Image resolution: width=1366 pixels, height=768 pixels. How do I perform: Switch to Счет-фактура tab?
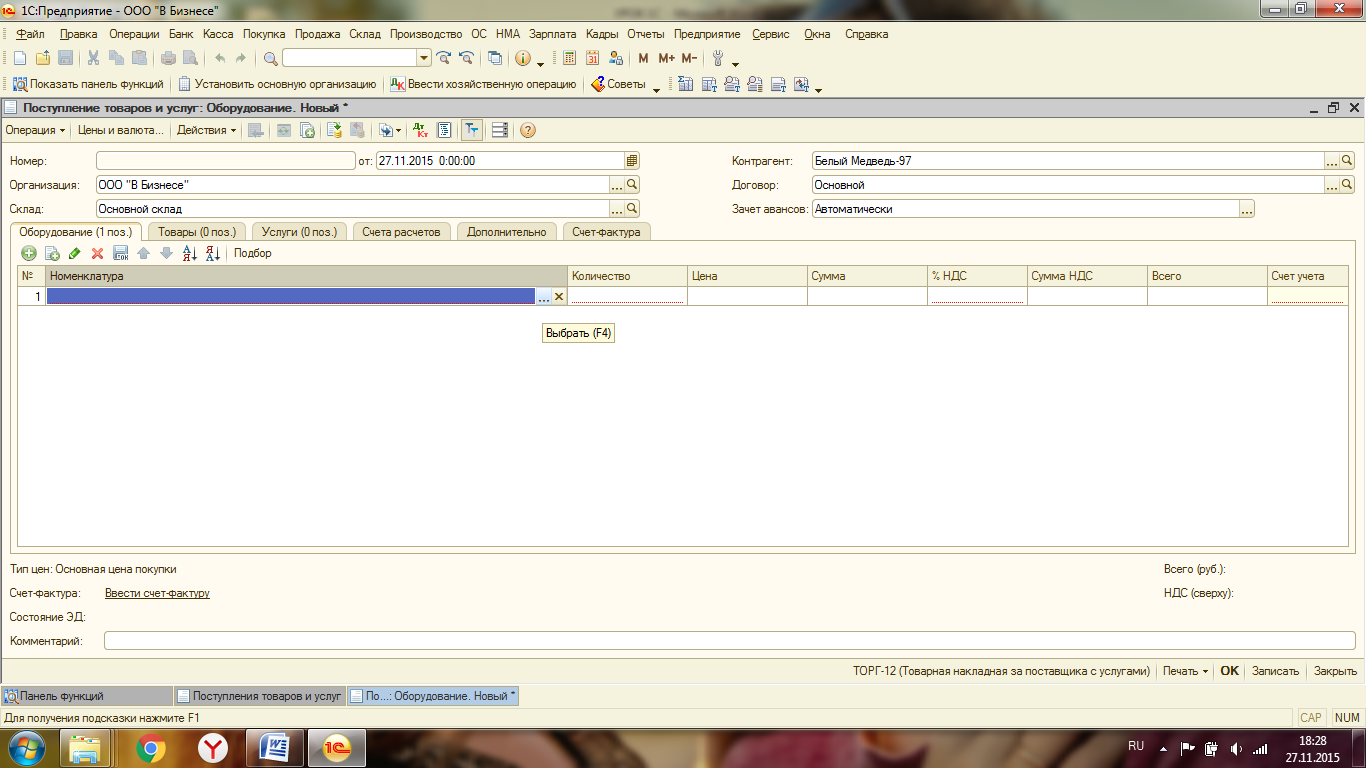pyautogui.click(x=607, y=231)
